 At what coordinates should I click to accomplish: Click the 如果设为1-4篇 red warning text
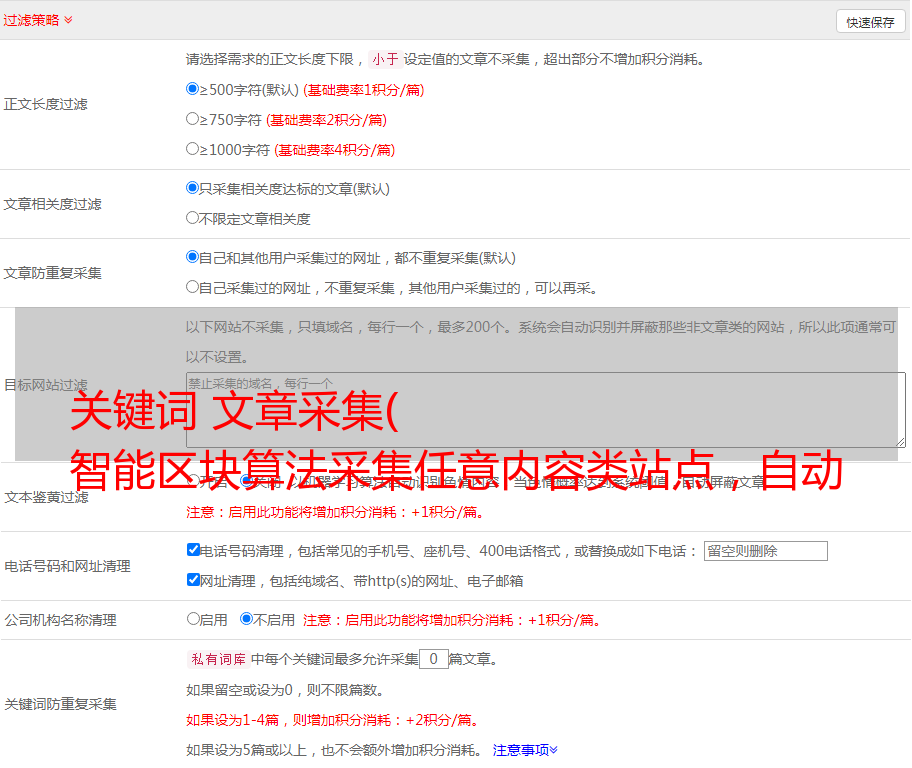pos(334,720)
